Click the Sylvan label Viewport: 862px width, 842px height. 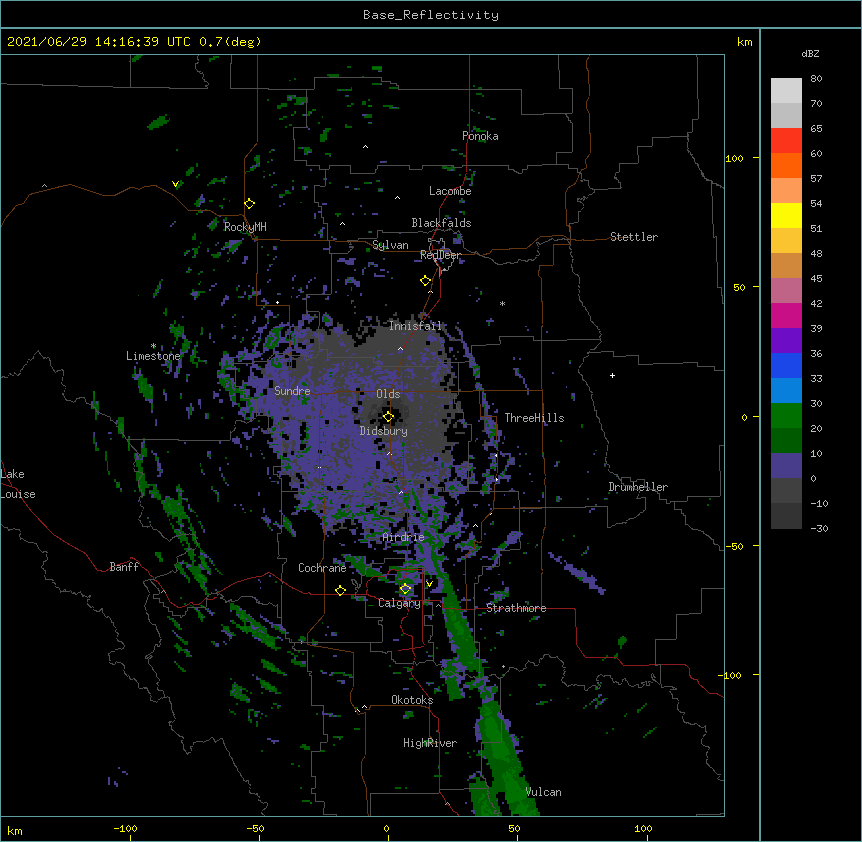point(390,245)
